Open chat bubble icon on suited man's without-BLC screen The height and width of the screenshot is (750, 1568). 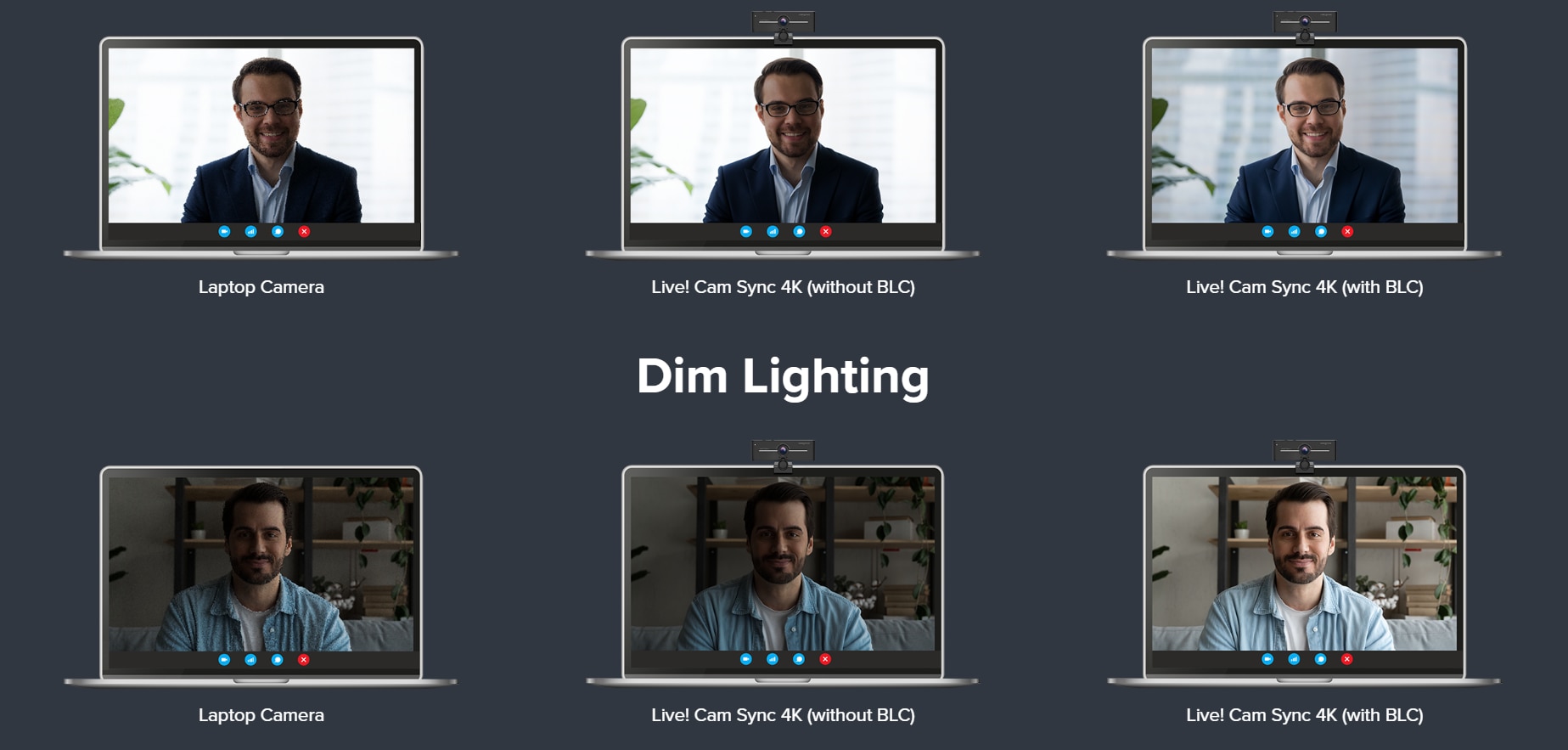point(799,231)
